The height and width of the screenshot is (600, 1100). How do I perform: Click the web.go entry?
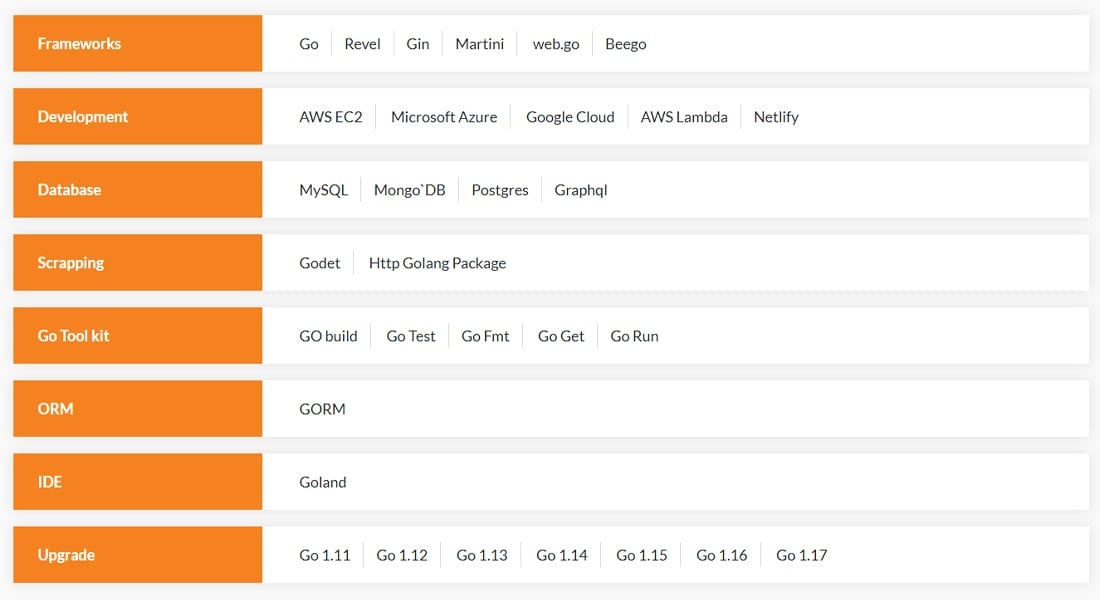(556, 44)
